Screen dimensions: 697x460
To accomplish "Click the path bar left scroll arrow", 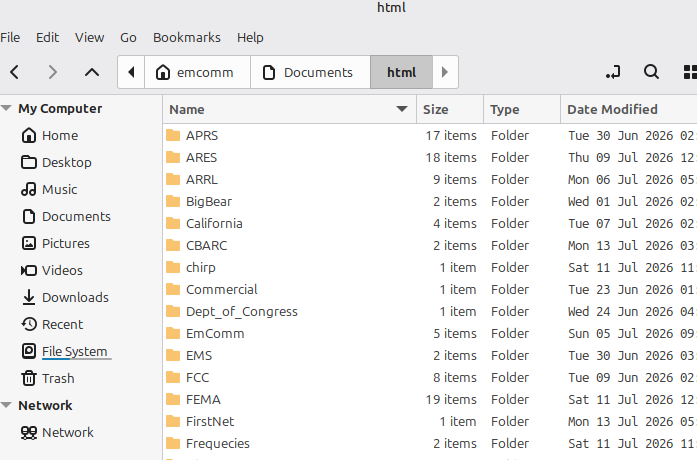I will coord(131,72).
